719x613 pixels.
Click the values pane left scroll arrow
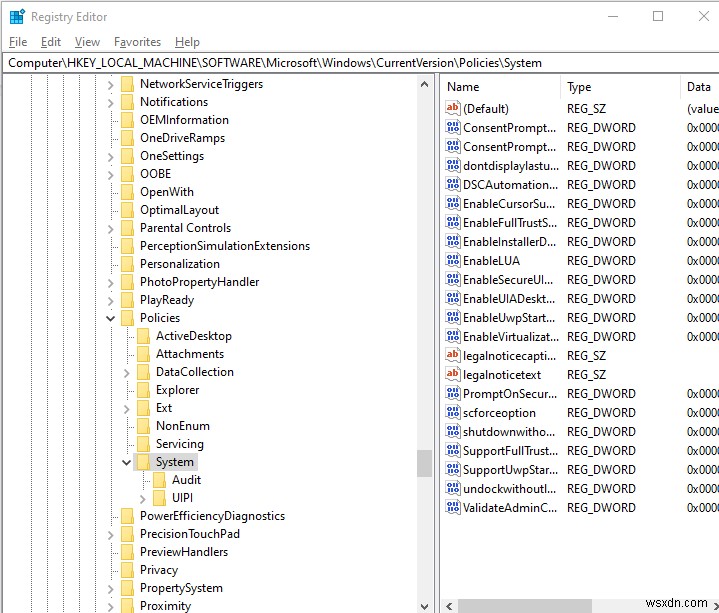(449, 606)
